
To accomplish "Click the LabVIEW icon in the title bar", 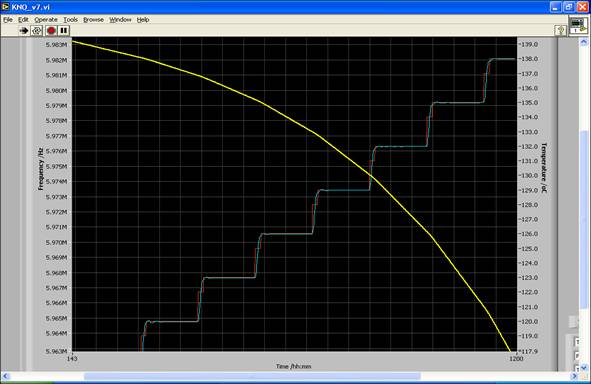I will tap(5, 7).
